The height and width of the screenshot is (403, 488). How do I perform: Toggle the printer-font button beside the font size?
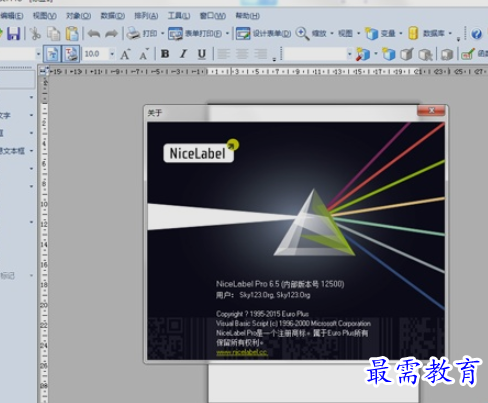pyautogui.click(x=71, y=54)
